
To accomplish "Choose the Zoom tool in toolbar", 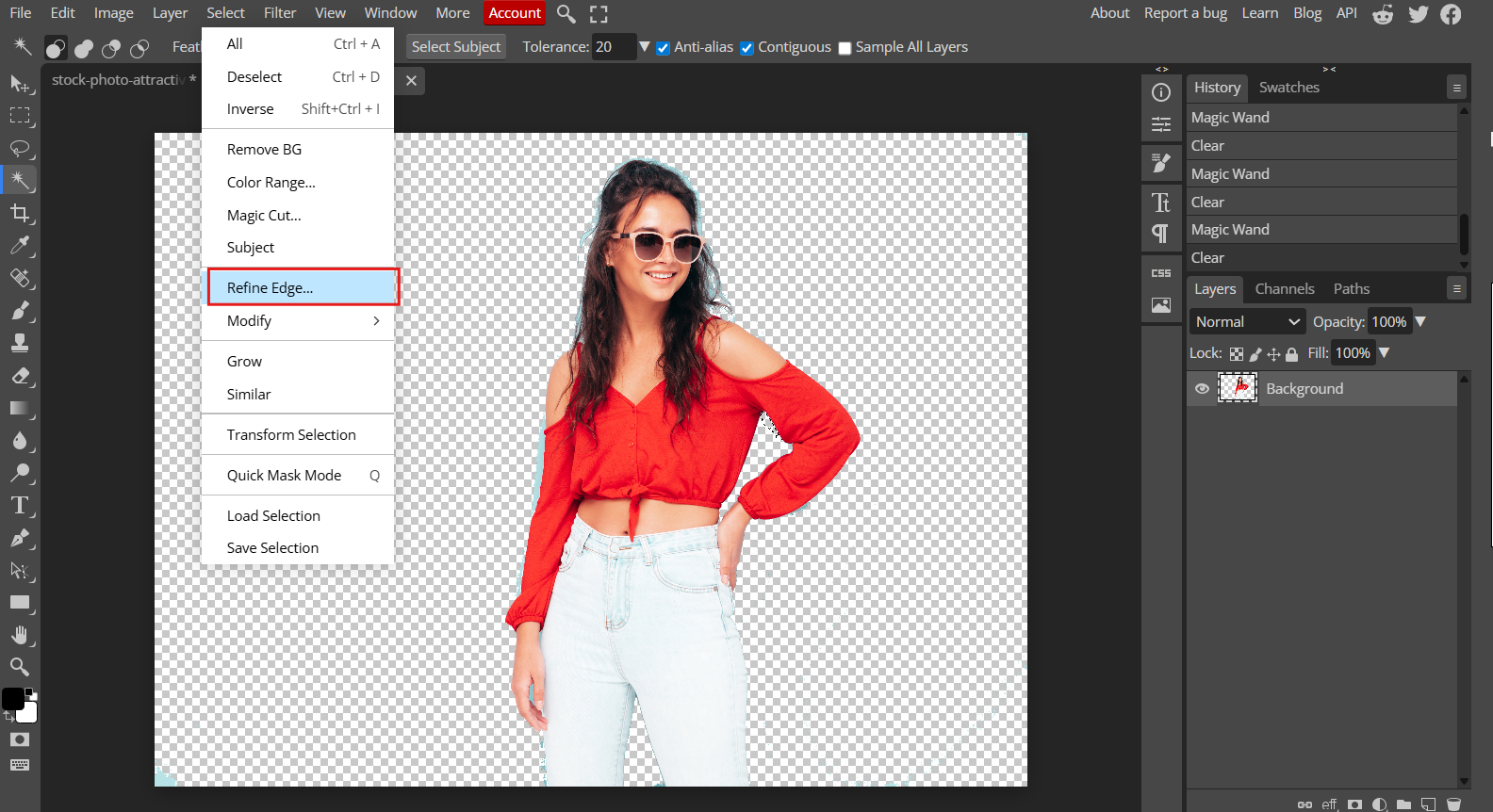I will 19,667.
